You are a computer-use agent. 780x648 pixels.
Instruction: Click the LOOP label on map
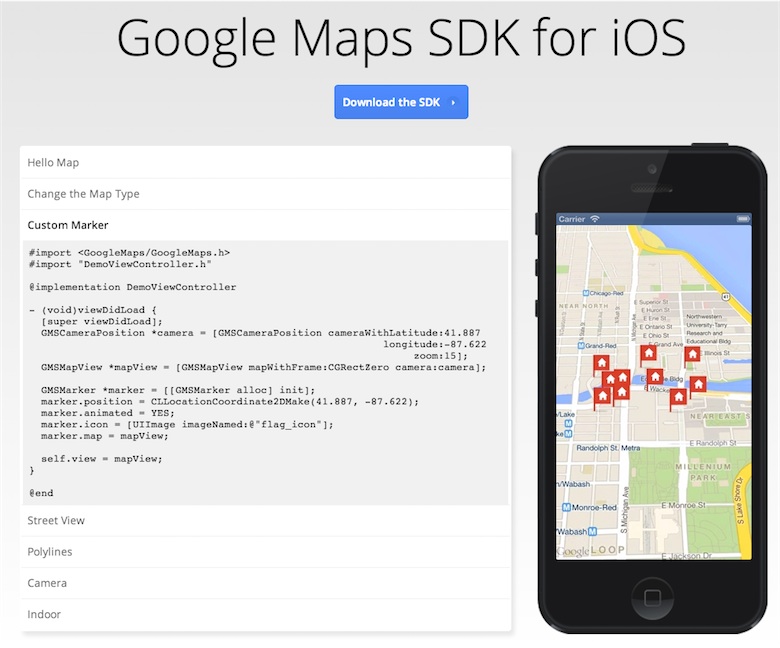tap(607, 550)
